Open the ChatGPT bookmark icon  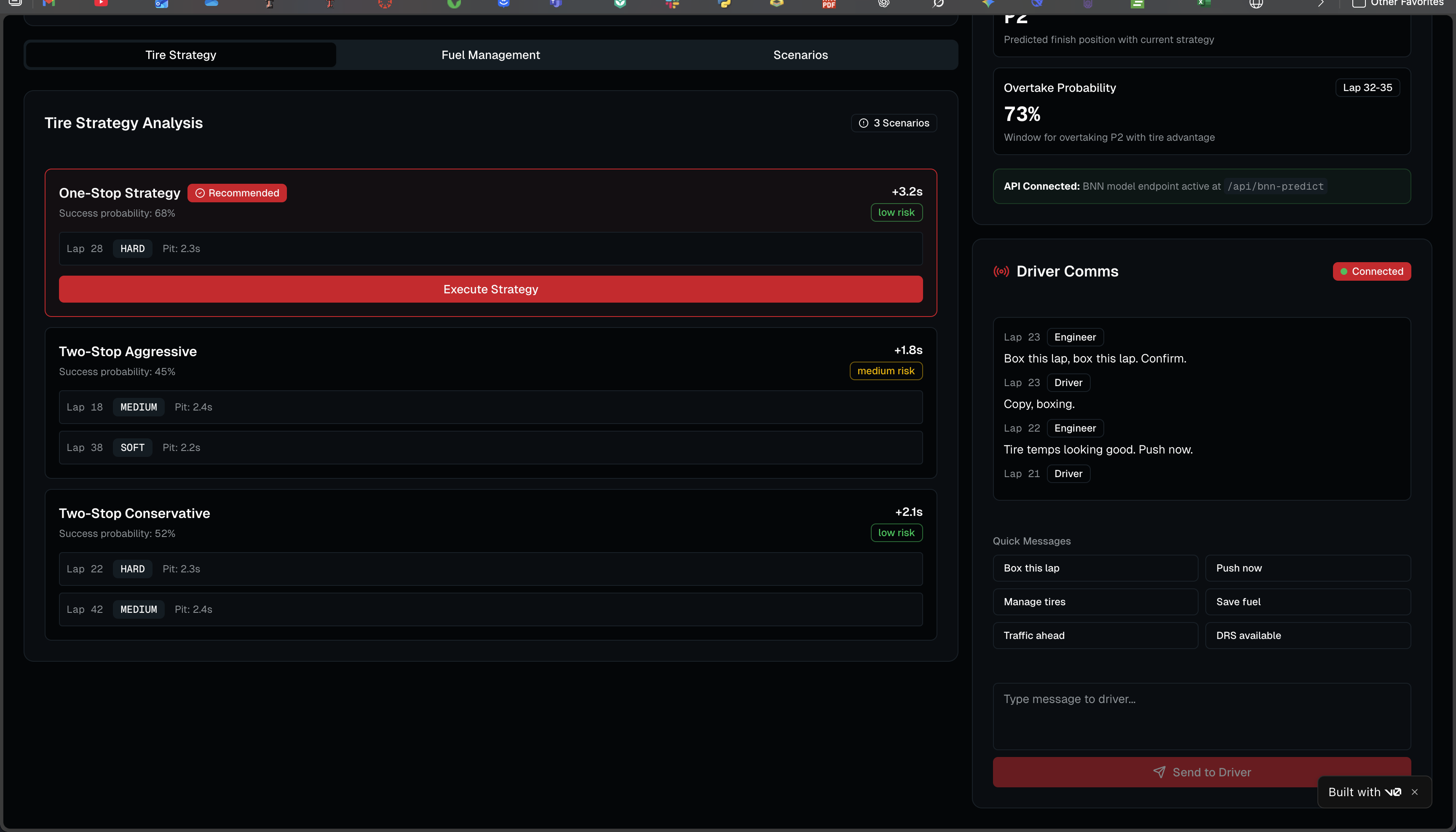[x=883, y=3]
